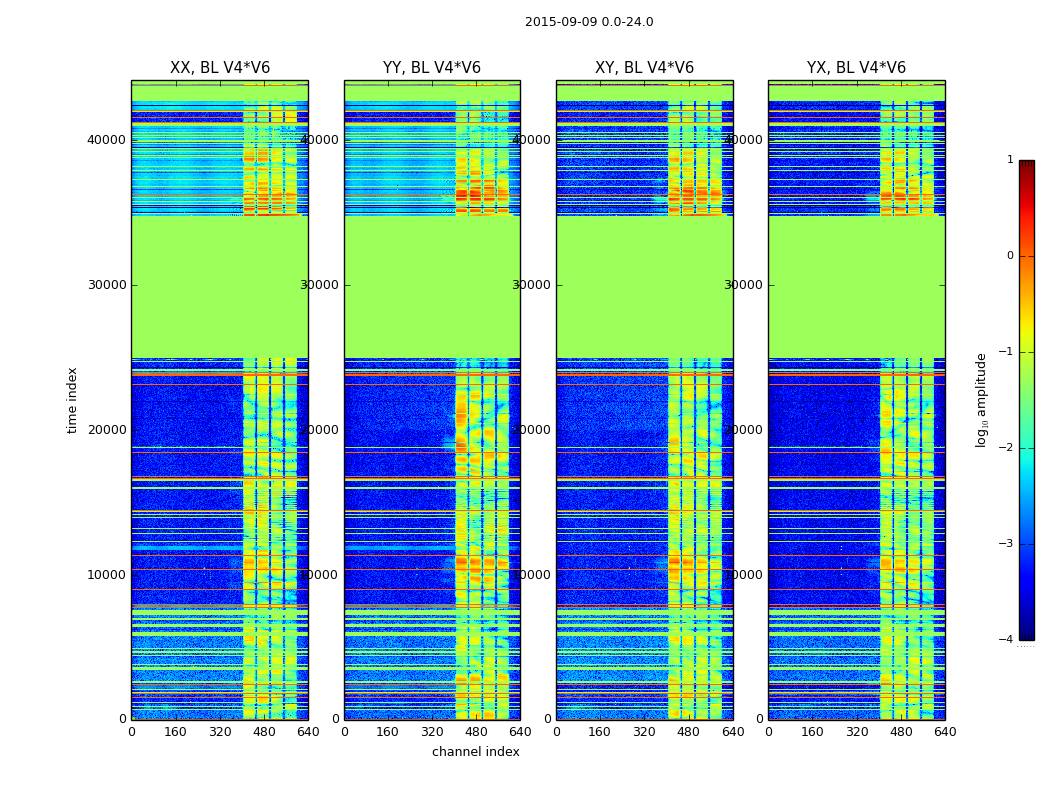Click the XX, BL V4*V6 panel title
1050x800 pixels.
220,68
